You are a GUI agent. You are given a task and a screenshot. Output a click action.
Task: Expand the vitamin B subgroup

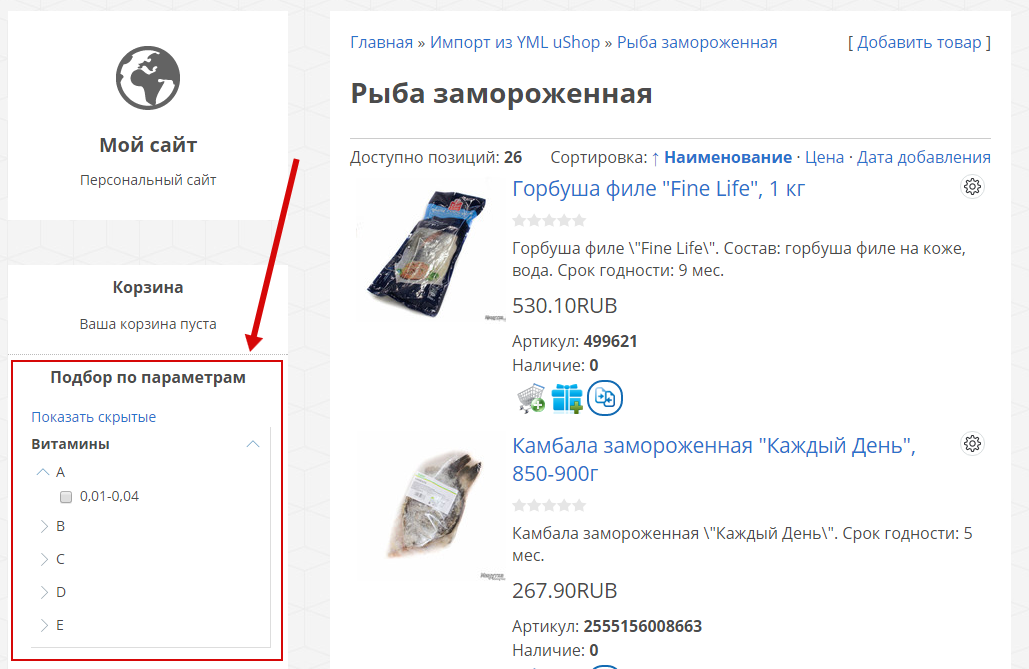(x=44, y=527)
